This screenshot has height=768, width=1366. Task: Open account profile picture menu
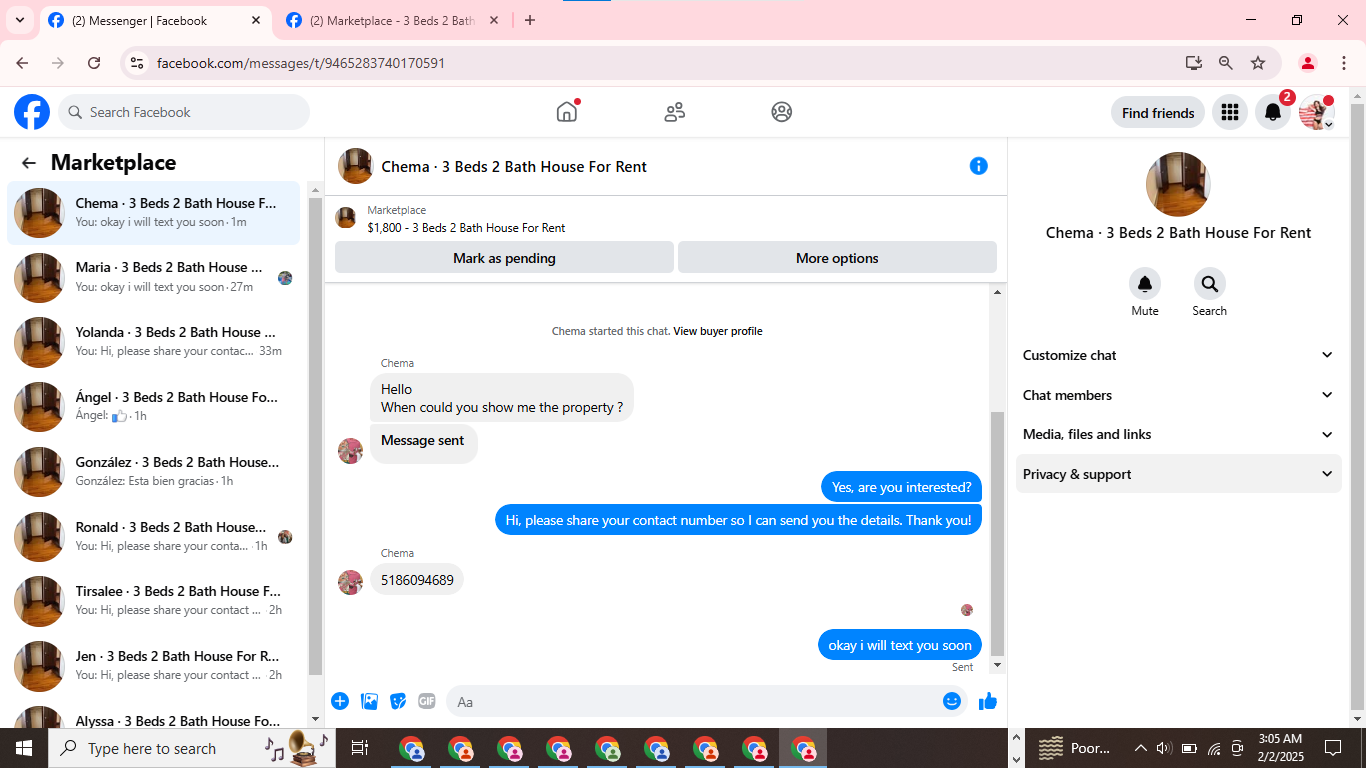(1316, 112)
